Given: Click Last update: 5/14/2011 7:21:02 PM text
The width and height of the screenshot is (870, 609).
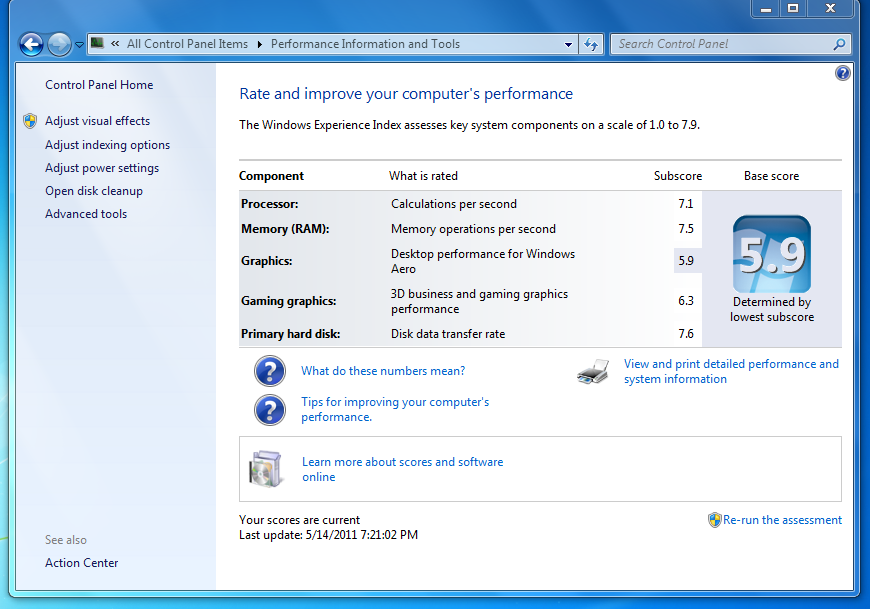Looking at the screenshot, I should 328,535.
